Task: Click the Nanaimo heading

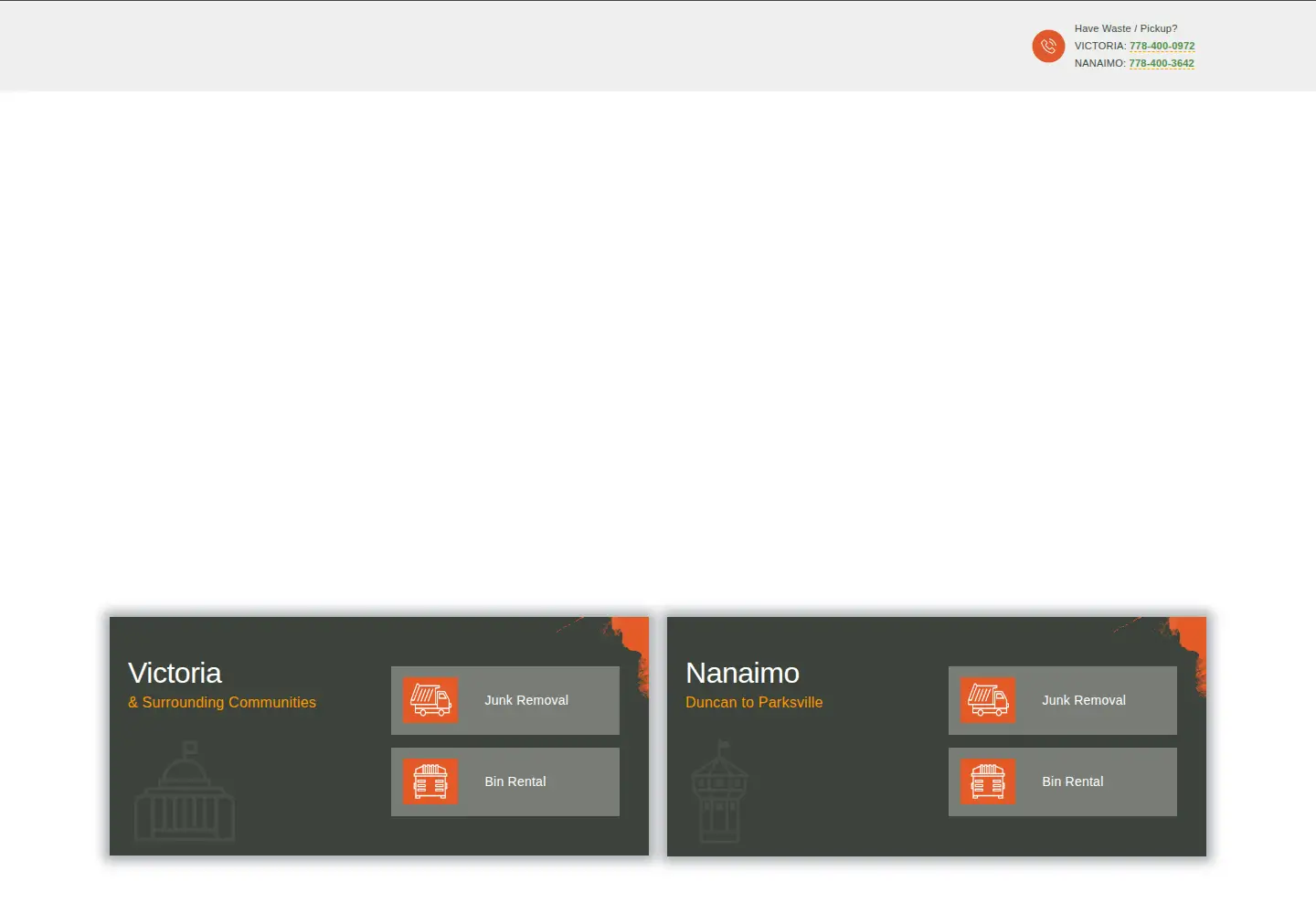Action: point(742,673)
